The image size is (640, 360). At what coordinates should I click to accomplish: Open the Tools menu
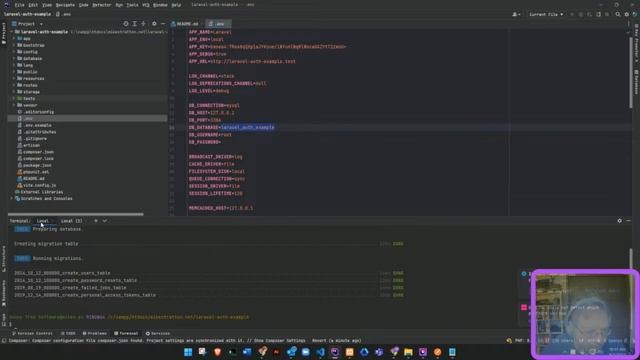point(132,5)
